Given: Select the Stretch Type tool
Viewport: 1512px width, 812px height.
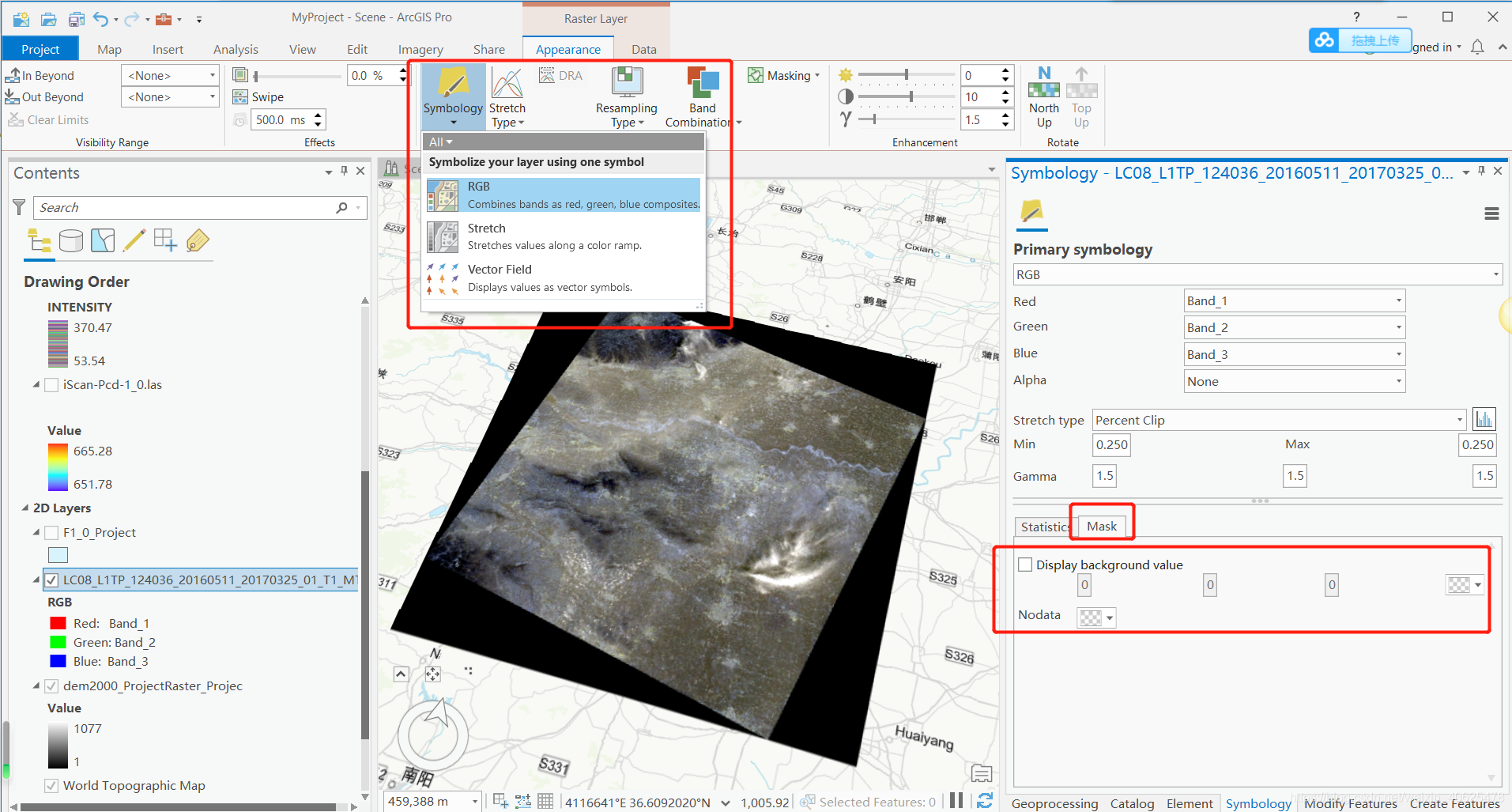Looking at the screenshot, I should (507, 95).
